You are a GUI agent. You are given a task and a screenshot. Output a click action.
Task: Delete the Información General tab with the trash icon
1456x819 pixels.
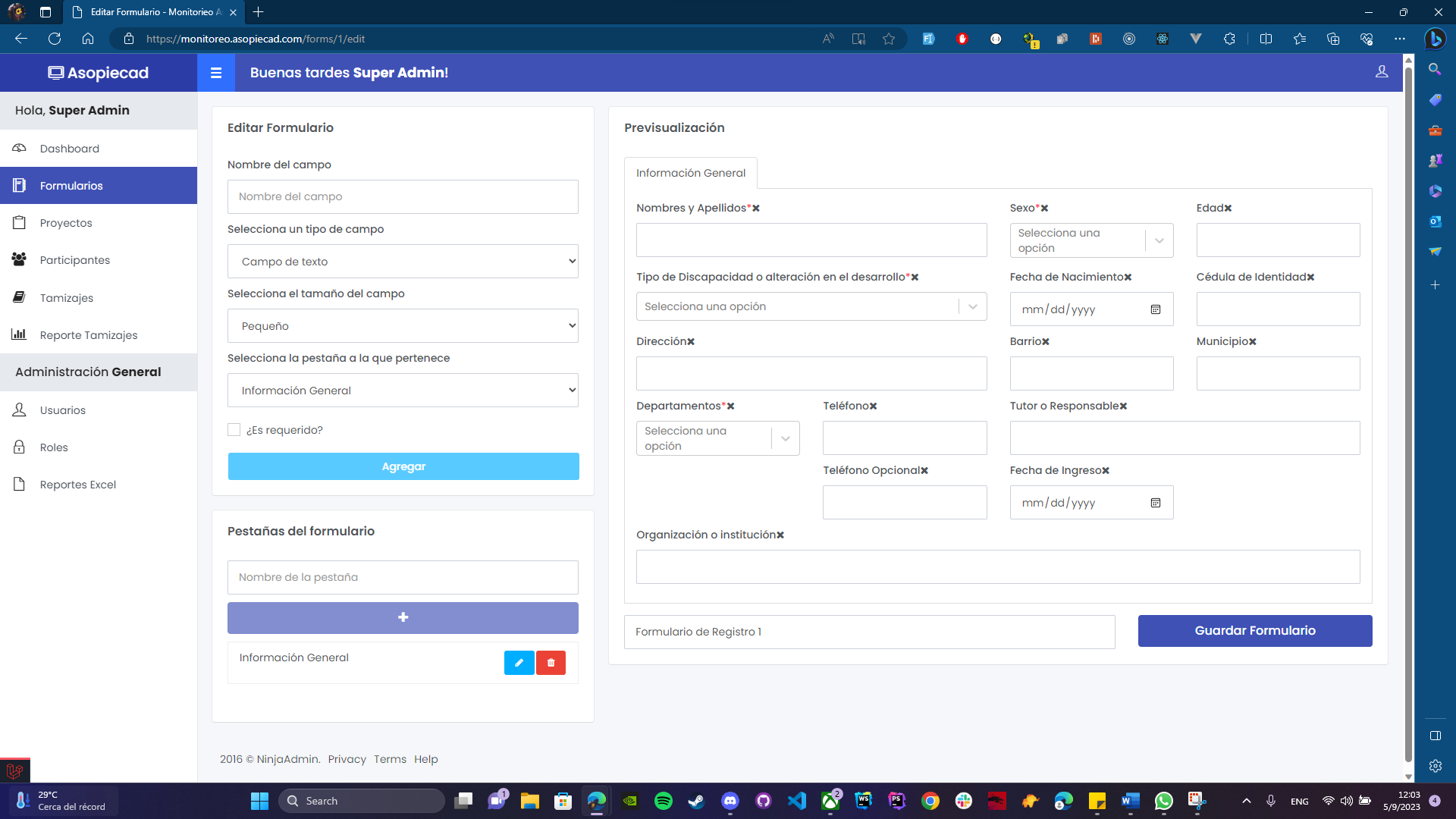coord(551,663)
